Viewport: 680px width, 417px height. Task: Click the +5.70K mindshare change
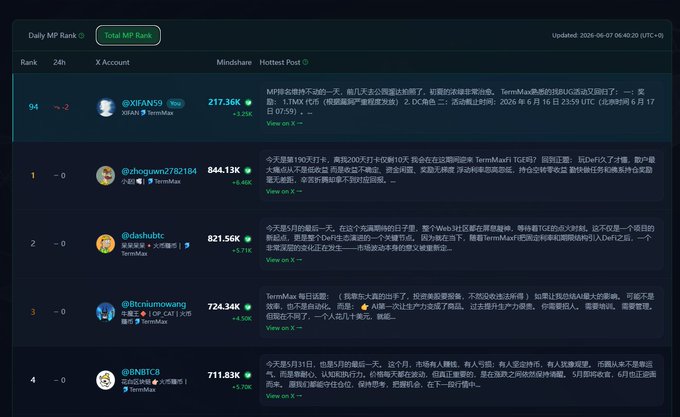point(242,387)
